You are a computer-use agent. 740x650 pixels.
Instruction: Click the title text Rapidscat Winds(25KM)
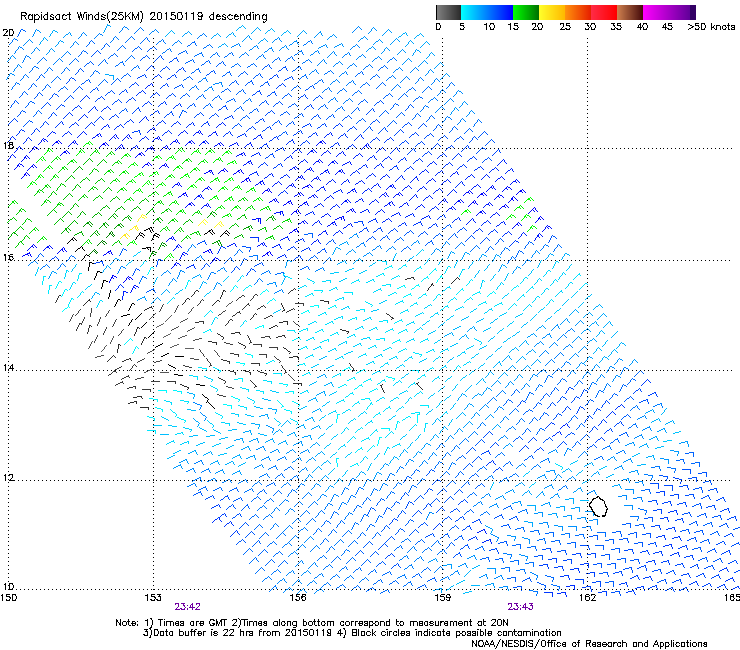(81, 17)
